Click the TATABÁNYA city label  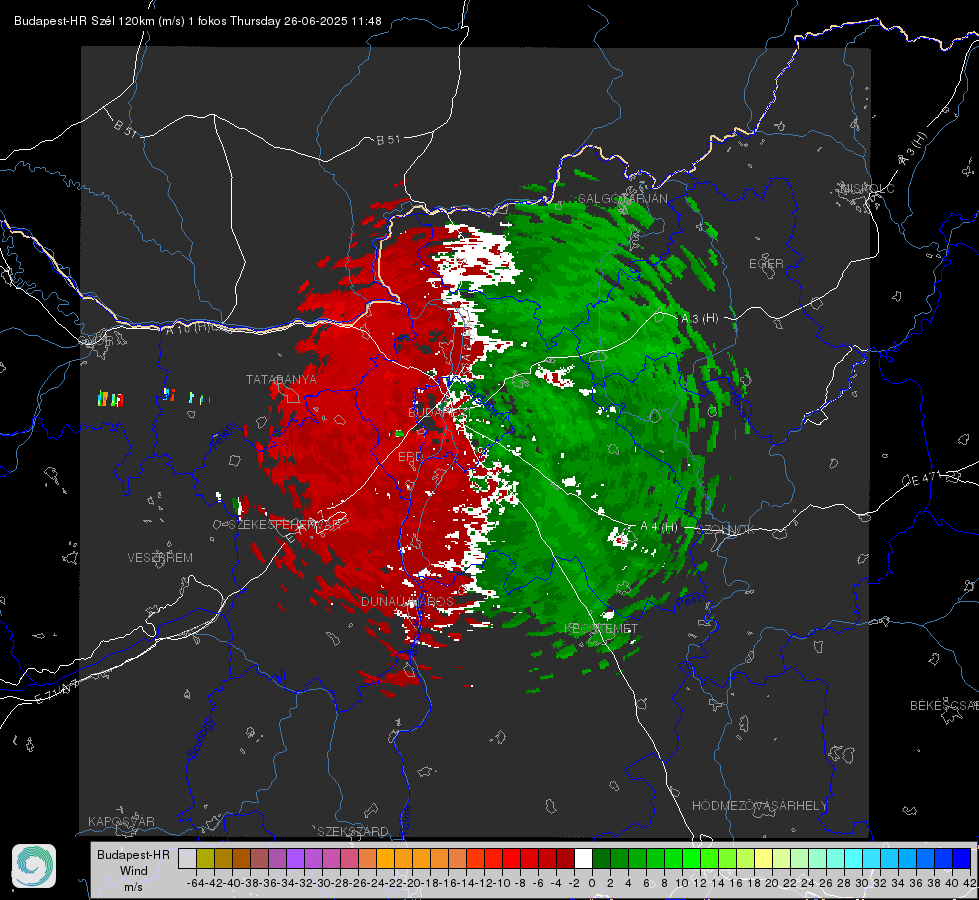click(282, 379)
